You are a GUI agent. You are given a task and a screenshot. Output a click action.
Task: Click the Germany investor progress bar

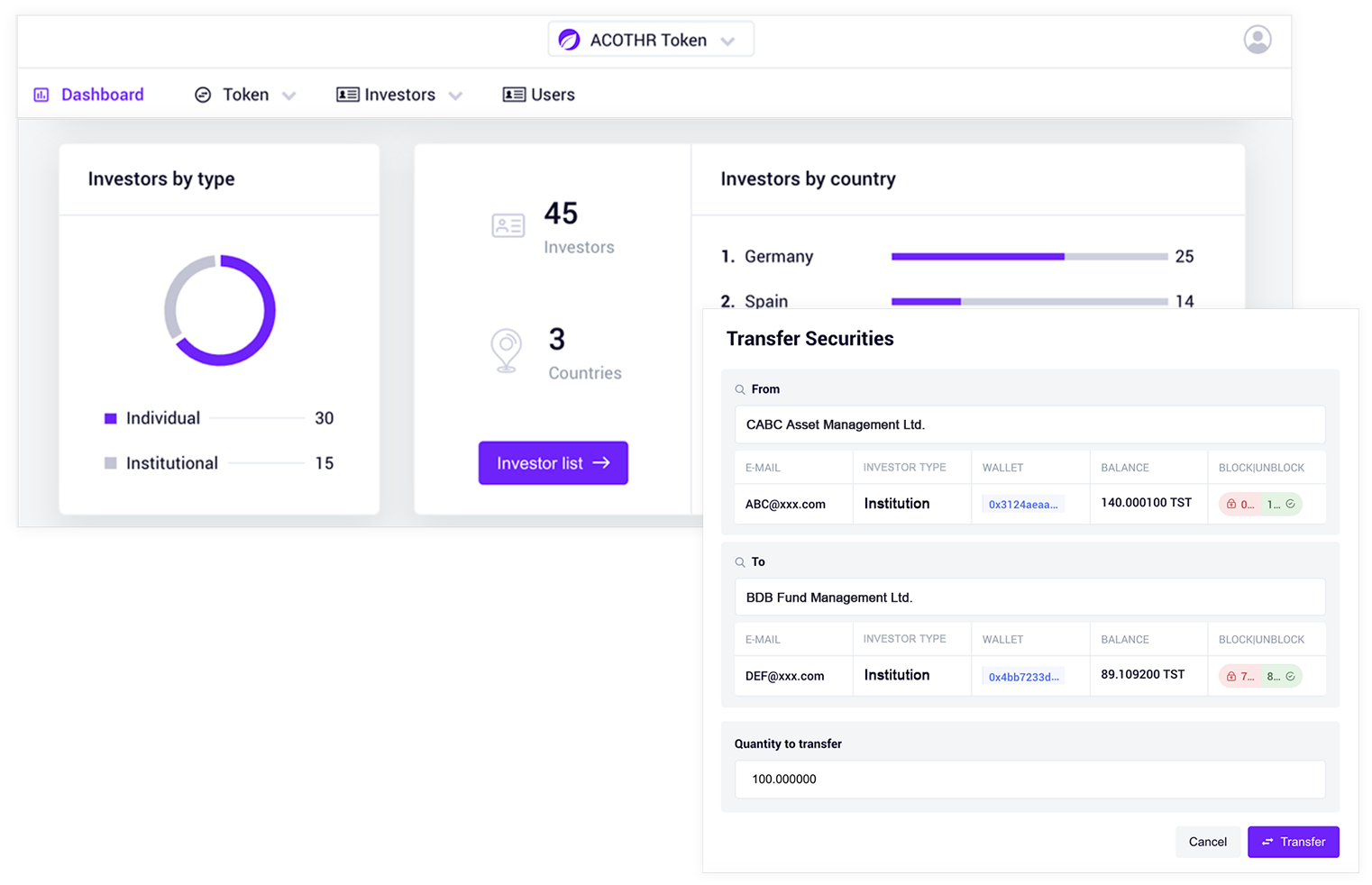[1029, 257]
